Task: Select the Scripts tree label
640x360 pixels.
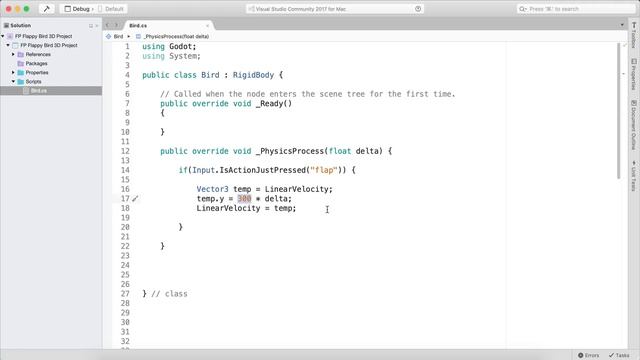Action: [33, 81]
